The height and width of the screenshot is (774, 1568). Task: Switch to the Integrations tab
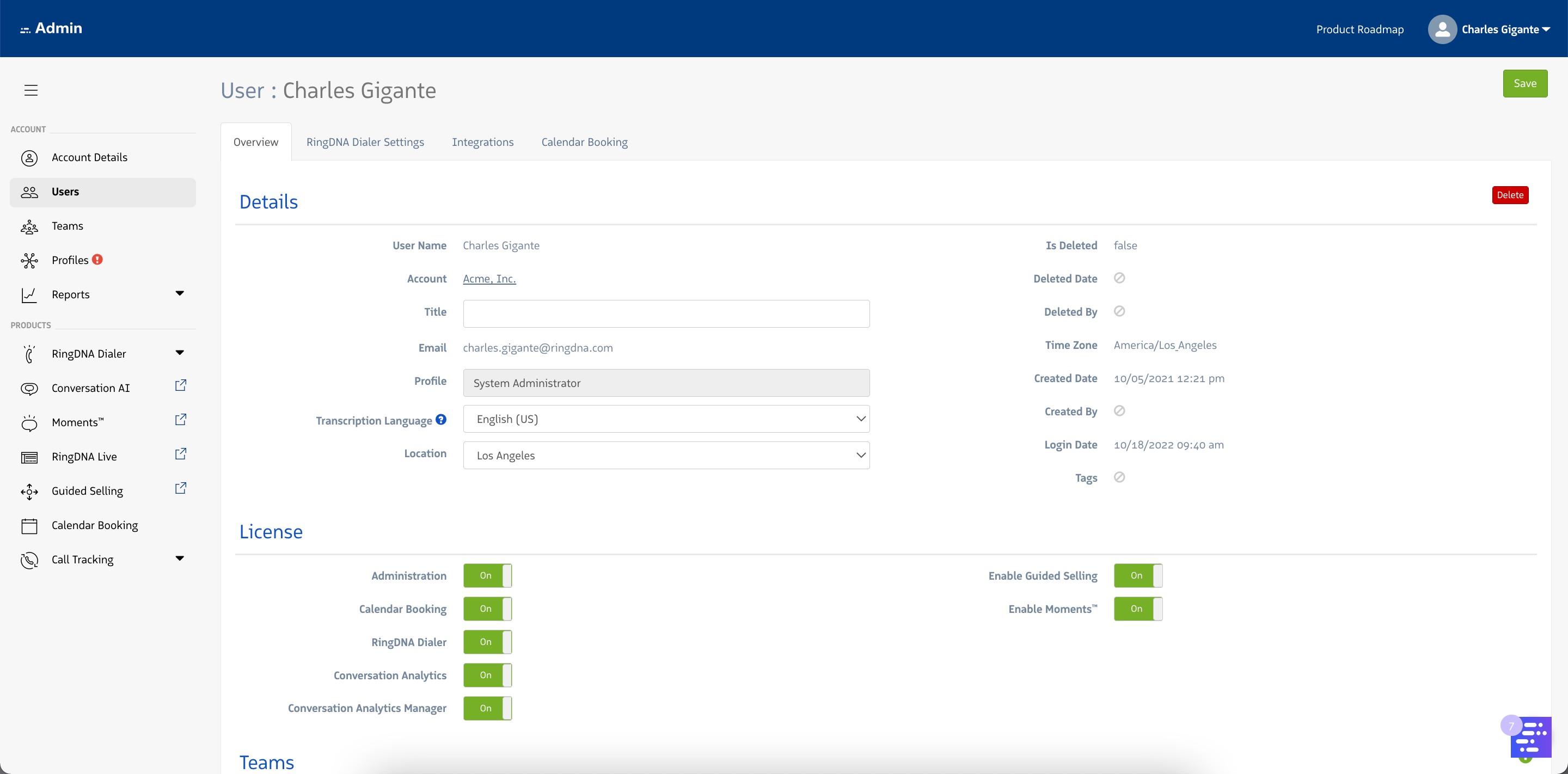[483, 142]
